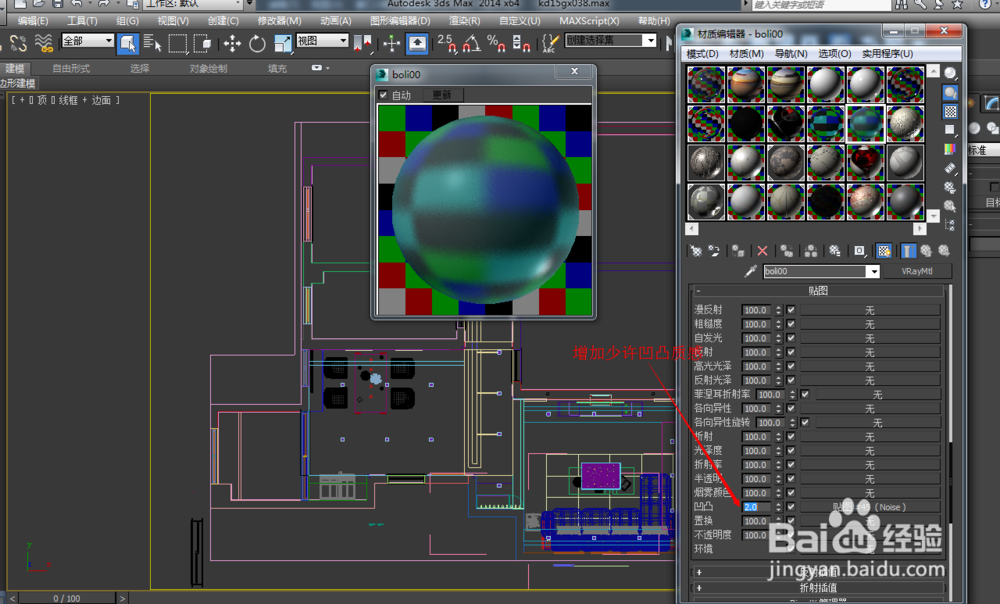
Task: Open material editor 实用程序(U) menu
Action: pos(887,54)
